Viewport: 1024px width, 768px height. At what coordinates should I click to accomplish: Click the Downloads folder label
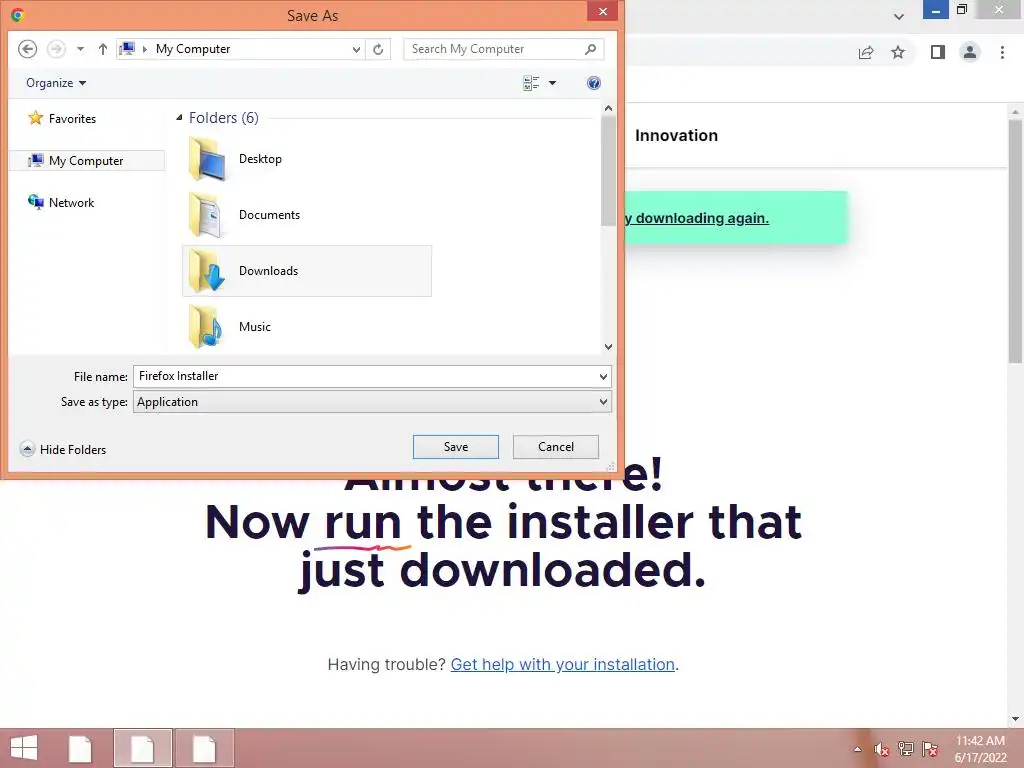pos(268,271)
